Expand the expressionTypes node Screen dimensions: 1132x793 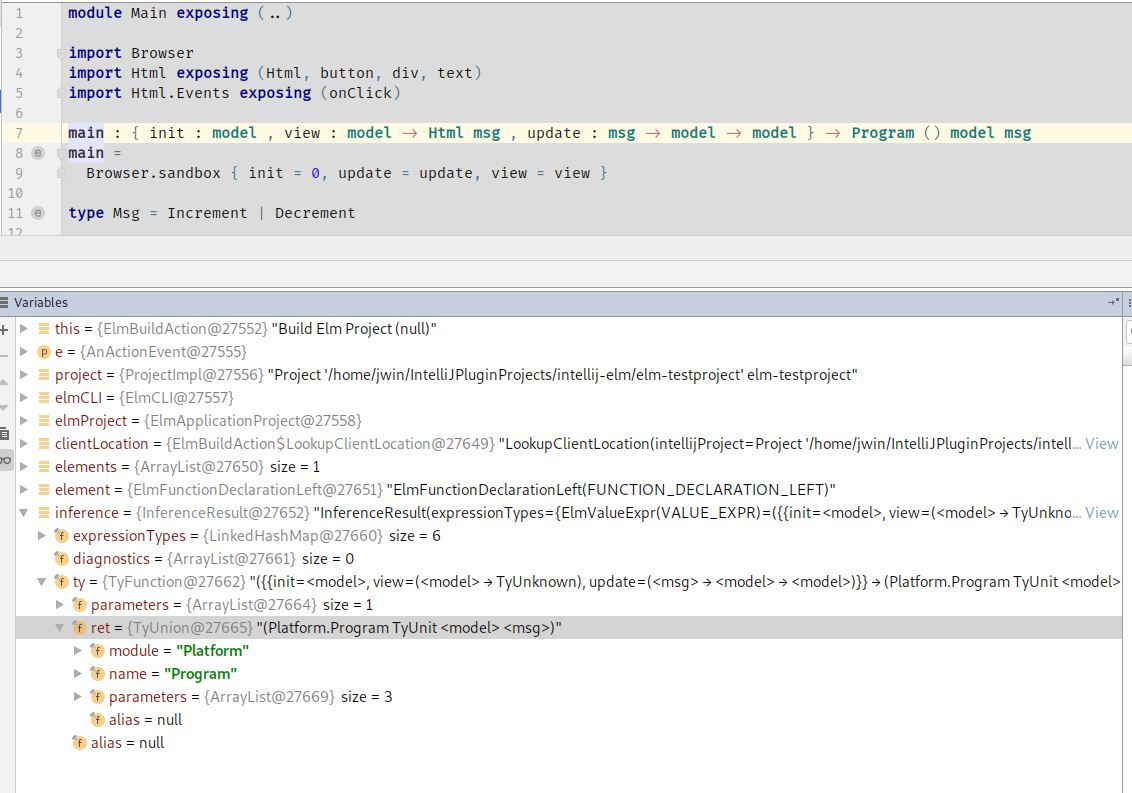click(41, 535)
